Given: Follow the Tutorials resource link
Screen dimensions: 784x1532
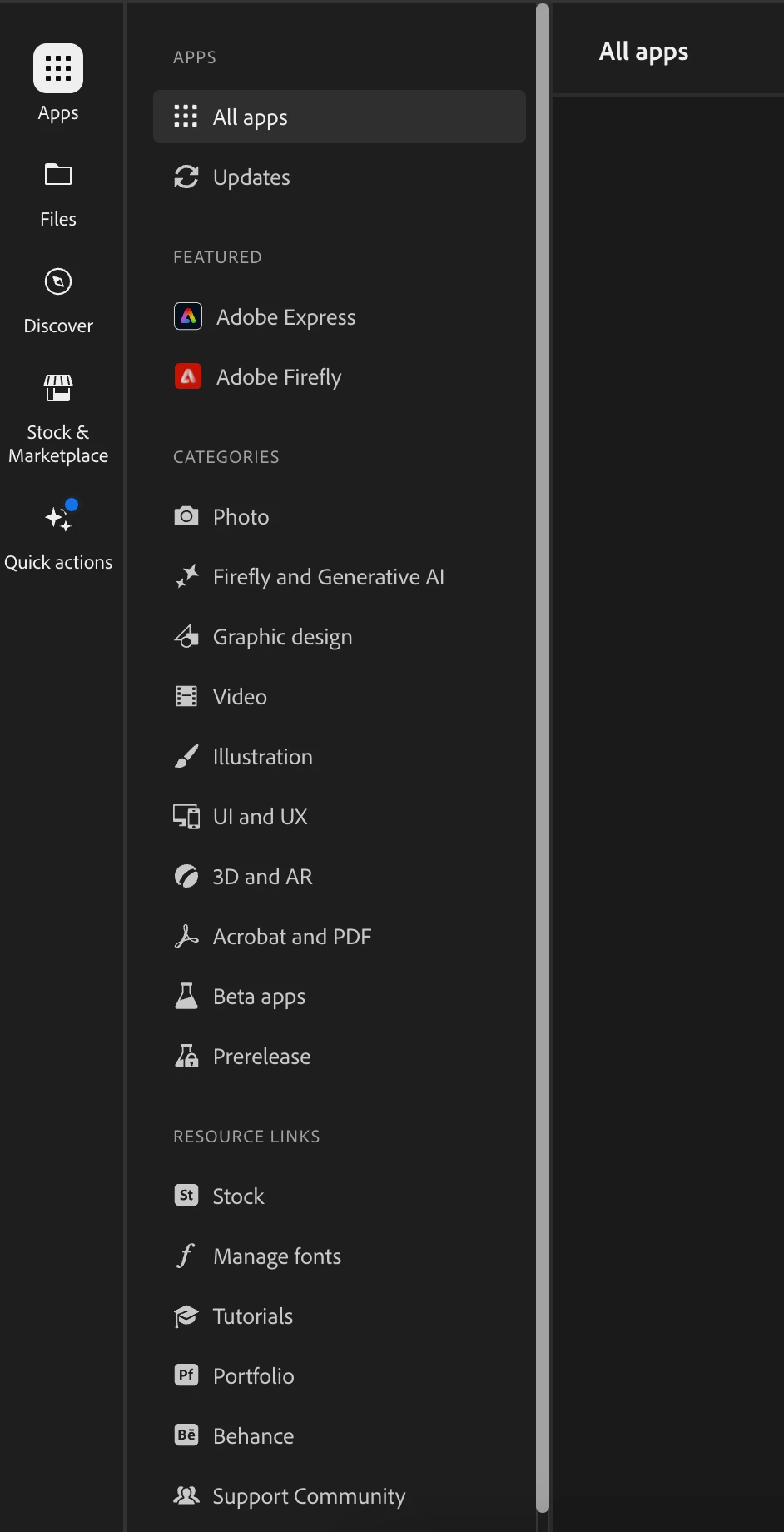Looking at the screenshot, I should (340, 1316).
